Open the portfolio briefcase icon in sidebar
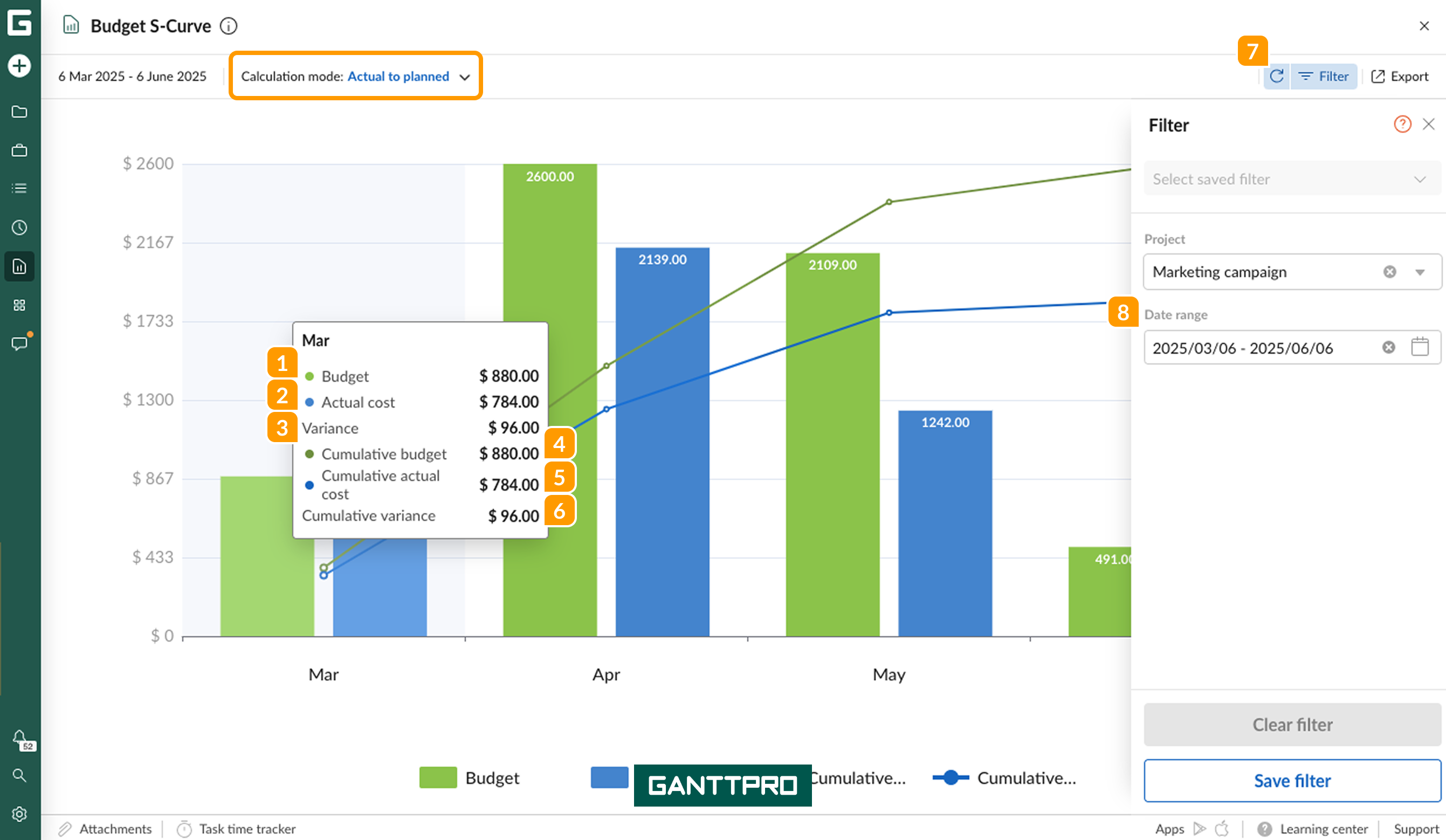Image resolution: width=1446 pixels, height=840 pixels. point(19,150)
